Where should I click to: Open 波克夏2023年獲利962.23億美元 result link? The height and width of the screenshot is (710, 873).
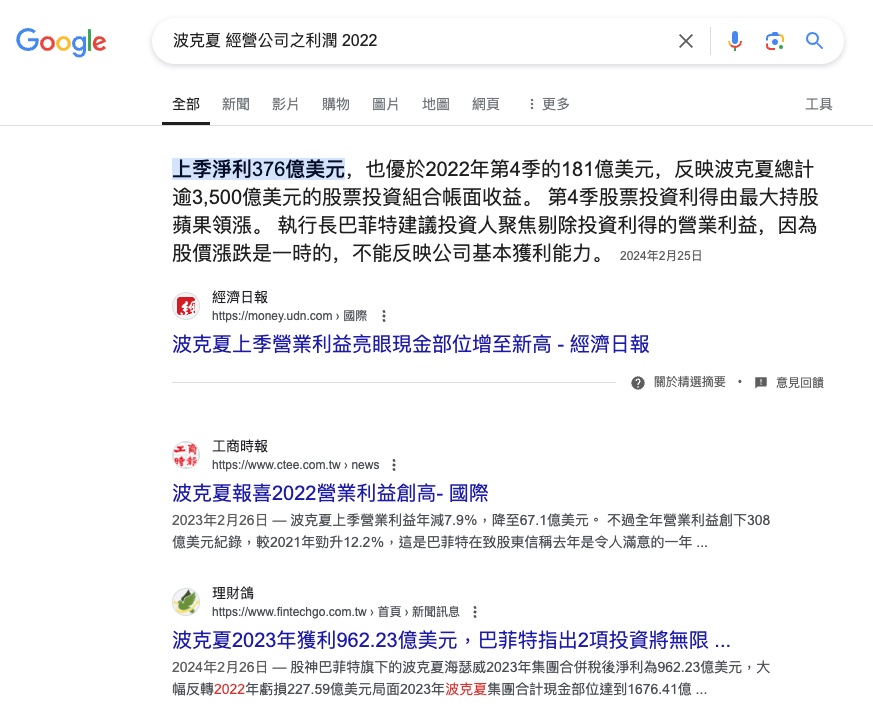click(x=451, y=640)
